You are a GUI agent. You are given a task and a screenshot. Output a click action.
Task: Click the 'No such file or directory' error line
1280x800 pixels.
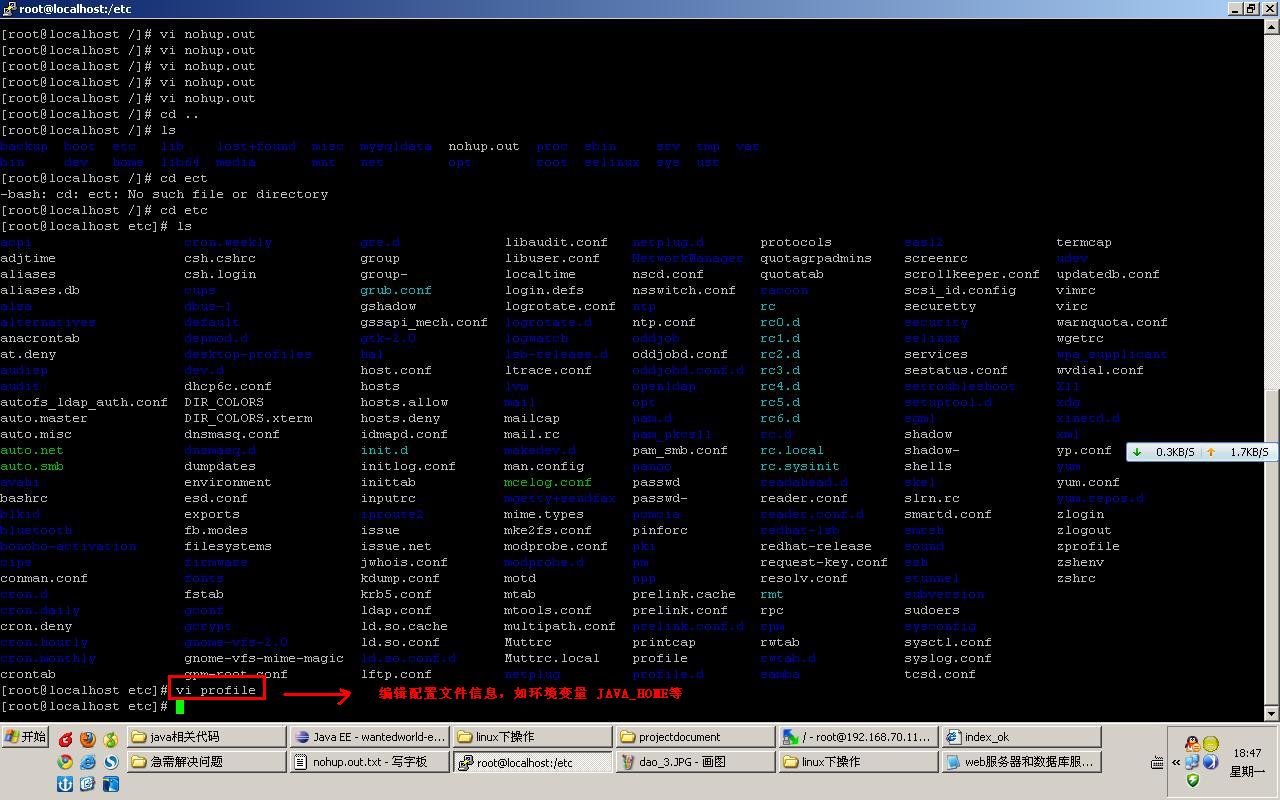pos(164,194)
